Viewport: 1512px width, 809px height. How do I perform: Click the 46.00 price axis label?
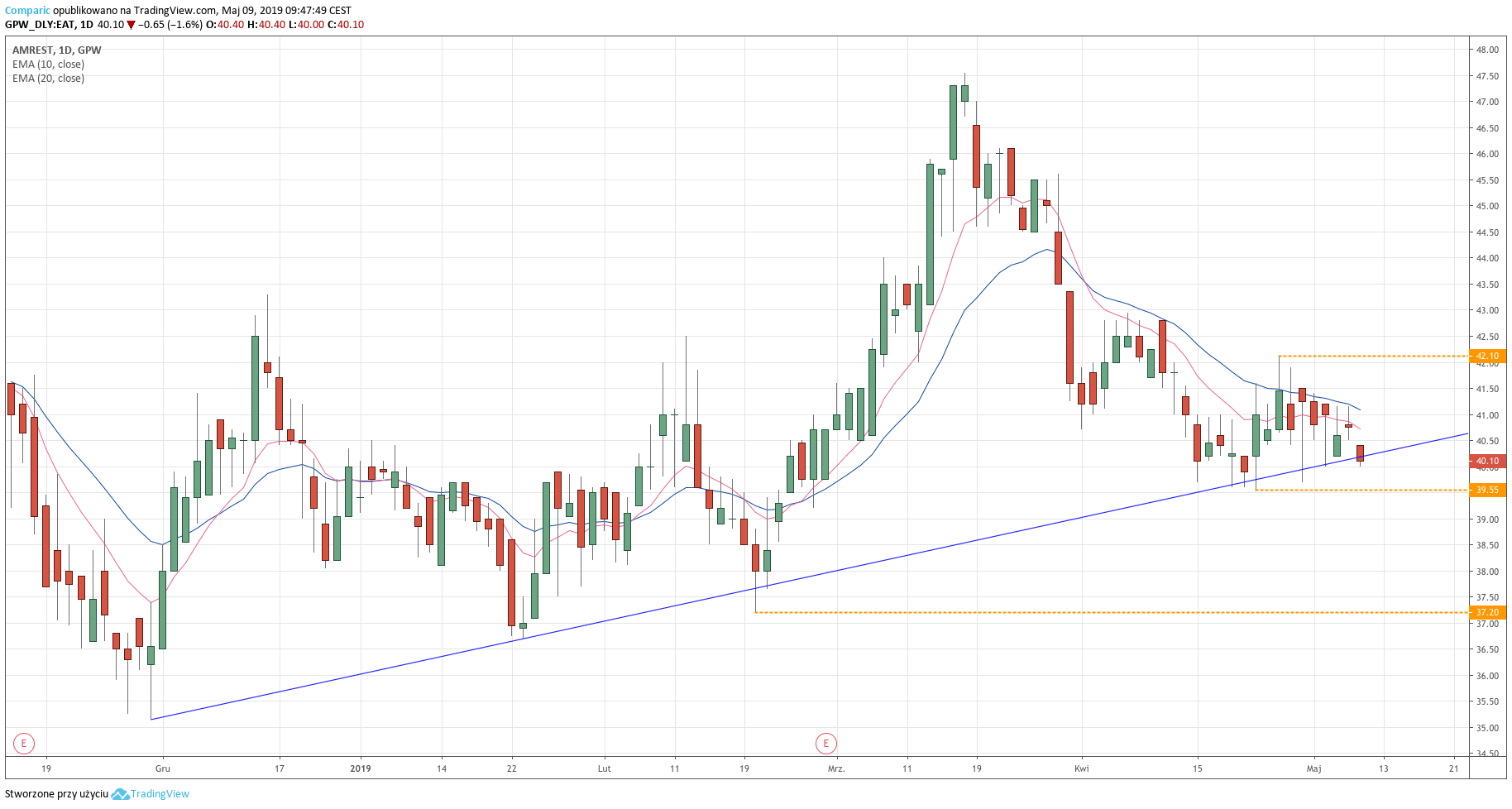click(1487, 155)
